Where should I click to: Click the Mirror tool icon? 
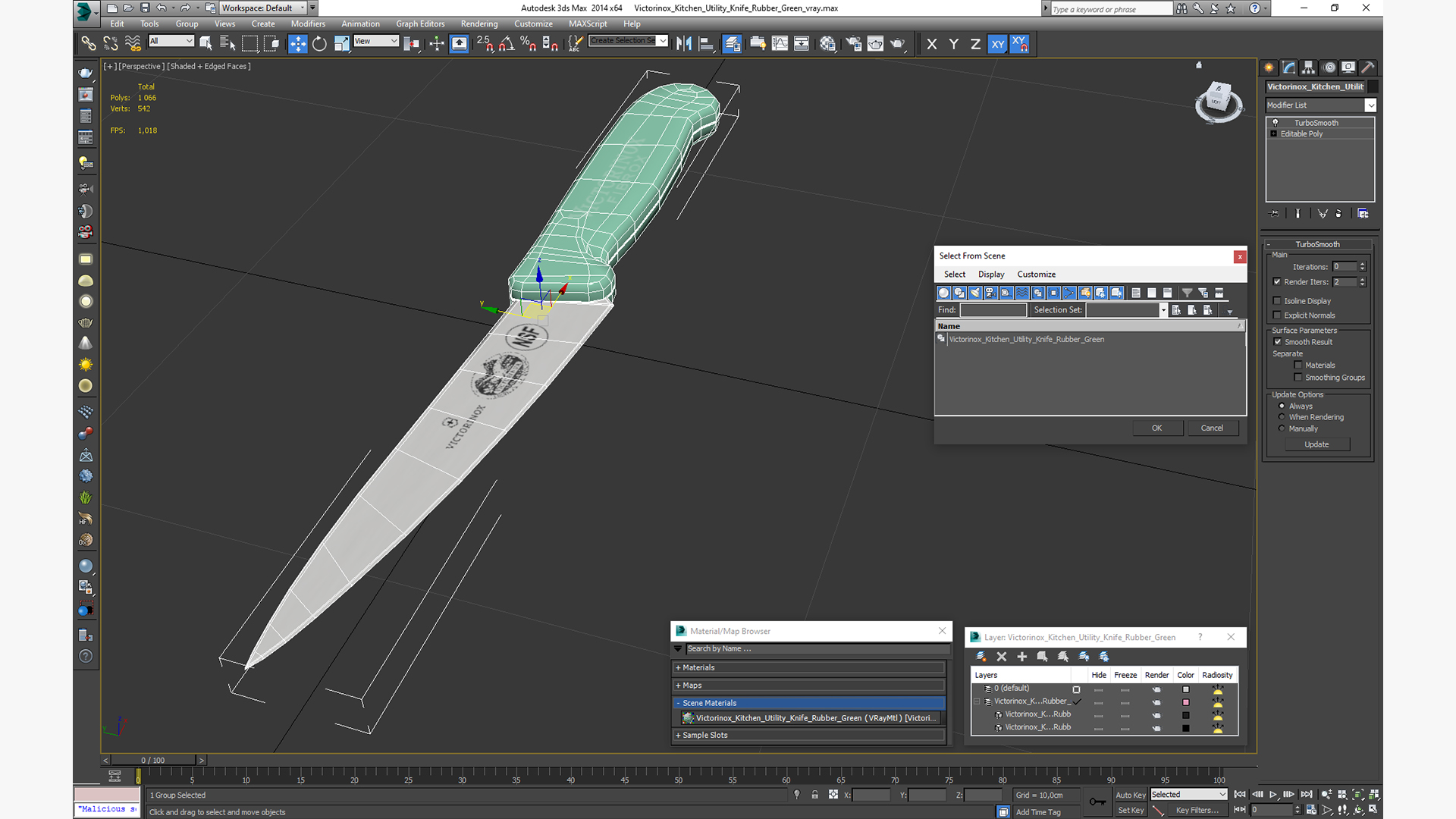click(x=684, y=44)
